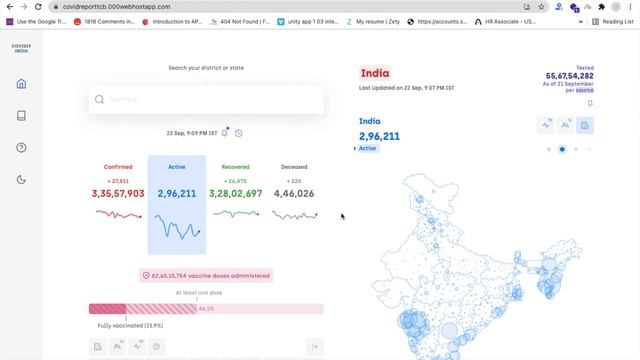The image size is (640, 360).
Task: Open Chrome three-dot menu
Action: tap(631, 7)
